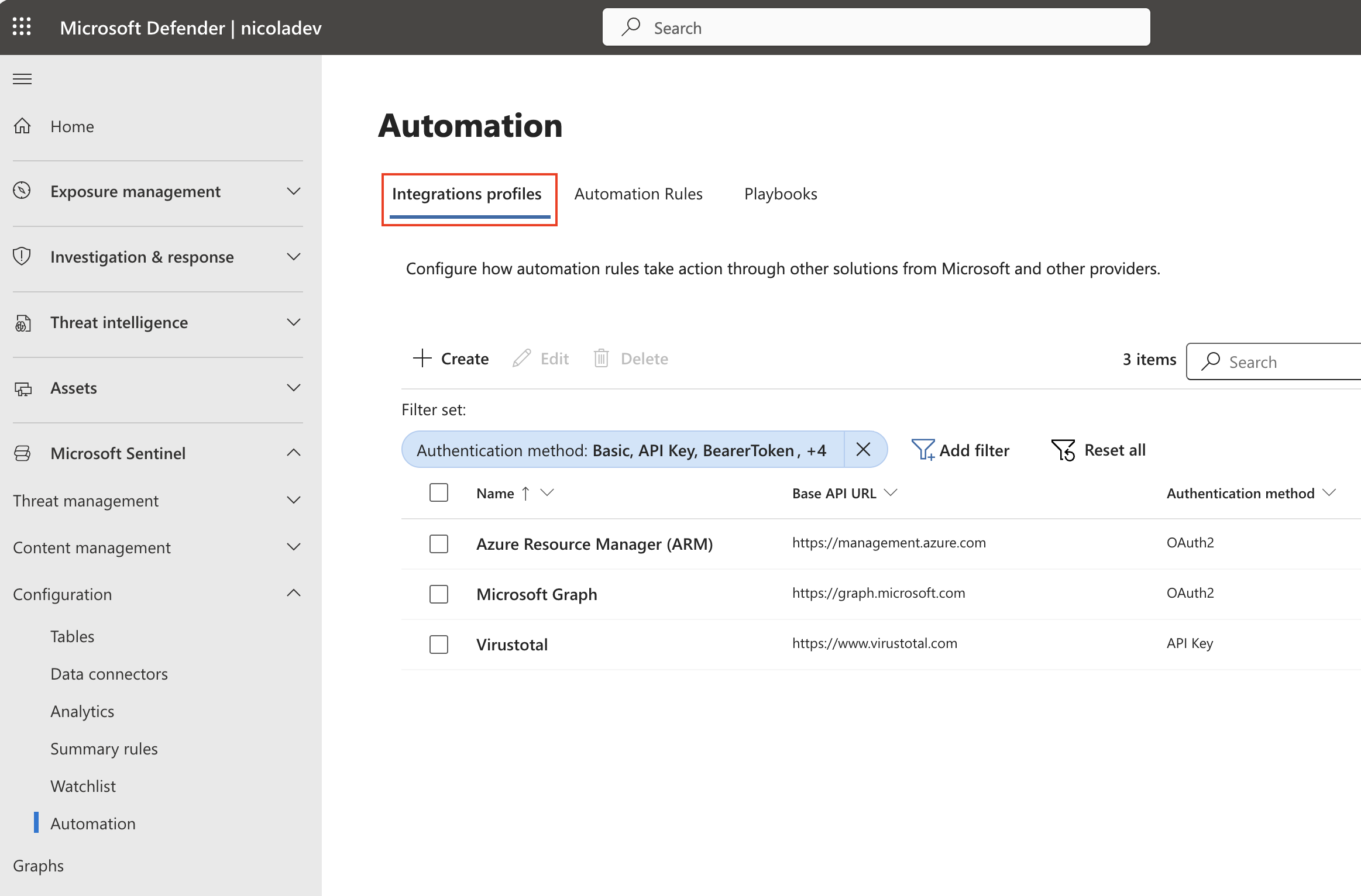Remove the Authentication method filter
The image size is (1361, 896).
coord(863,449)
